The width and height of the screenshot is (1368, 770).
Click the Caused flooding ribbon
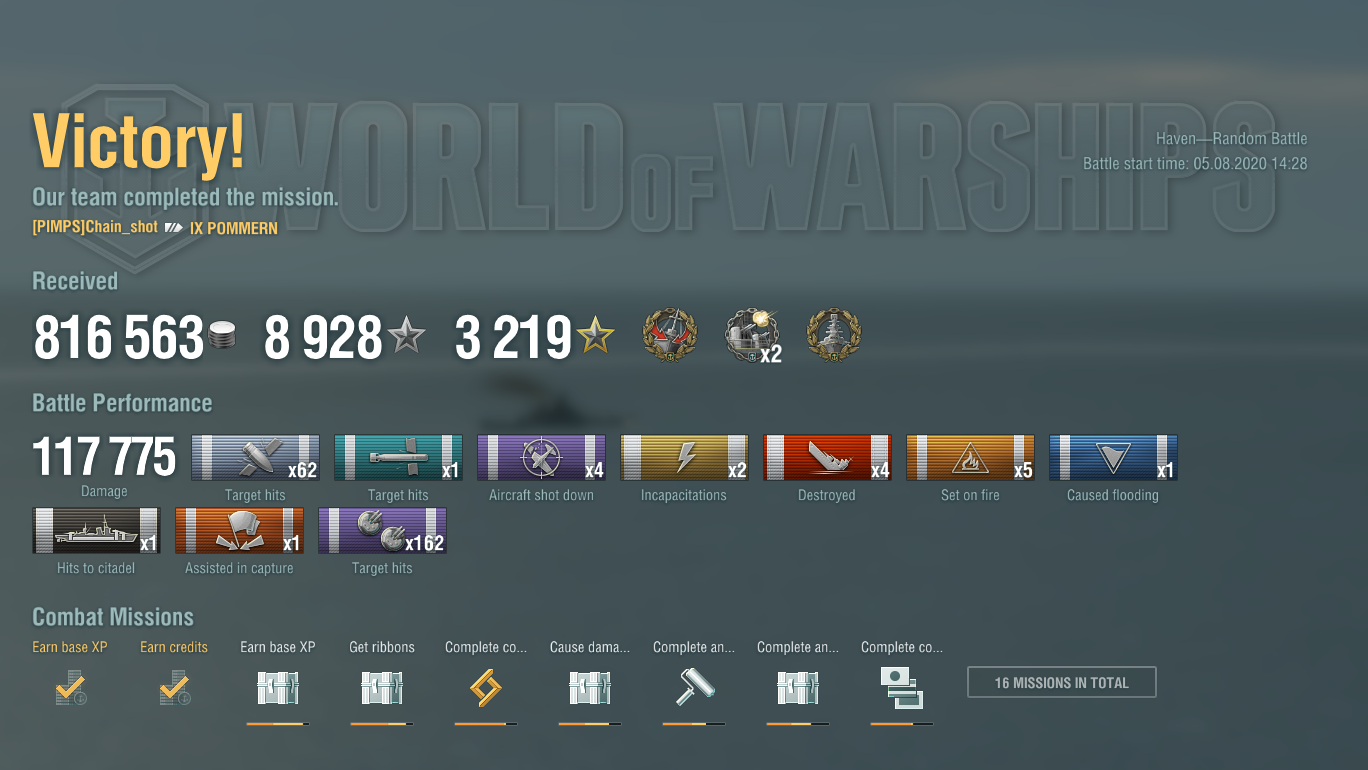tap(1113, 458)
